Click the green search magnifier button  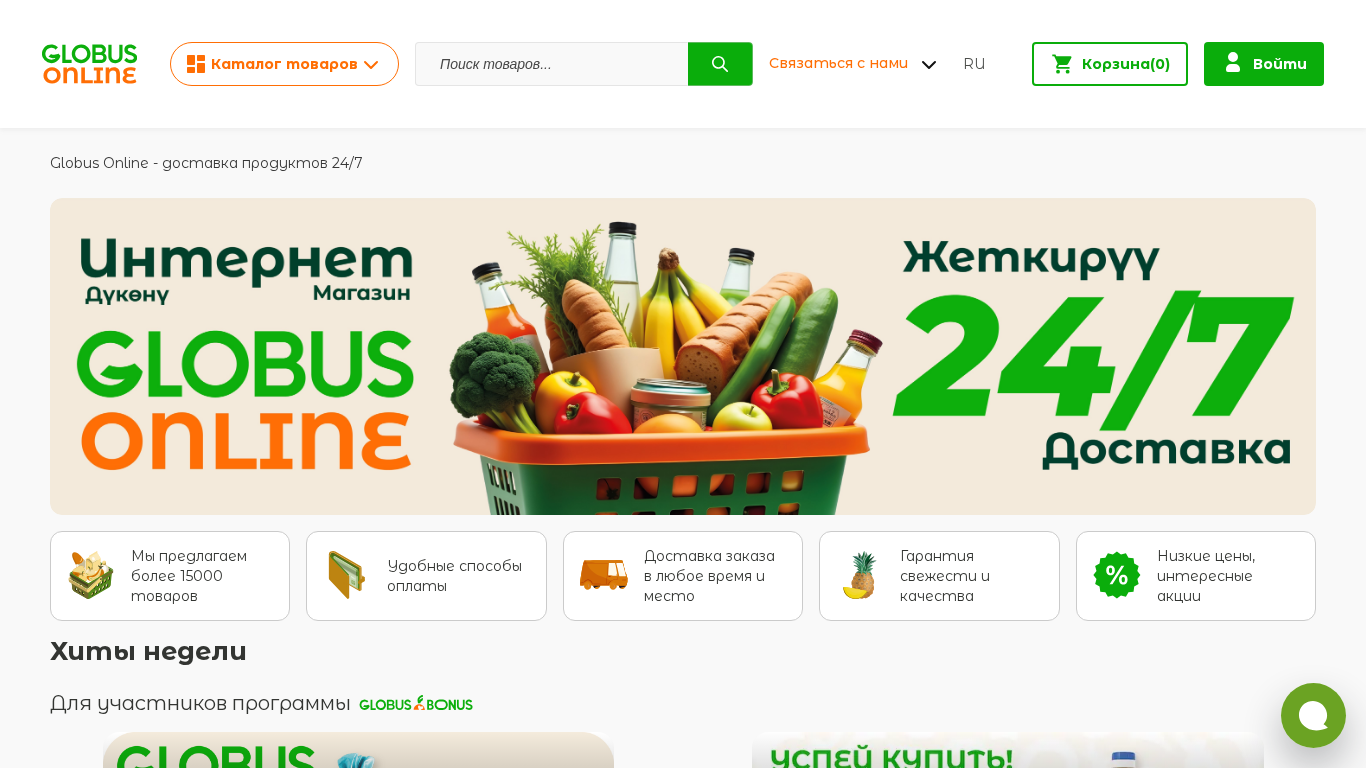point(720,64)
